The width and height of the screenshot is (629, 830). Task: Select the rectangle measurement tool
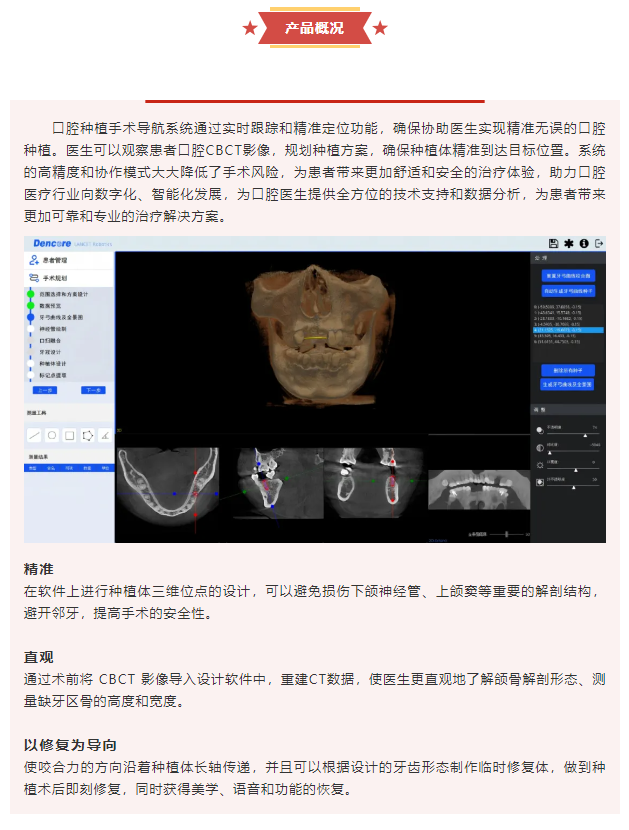(x=69, y=436)
